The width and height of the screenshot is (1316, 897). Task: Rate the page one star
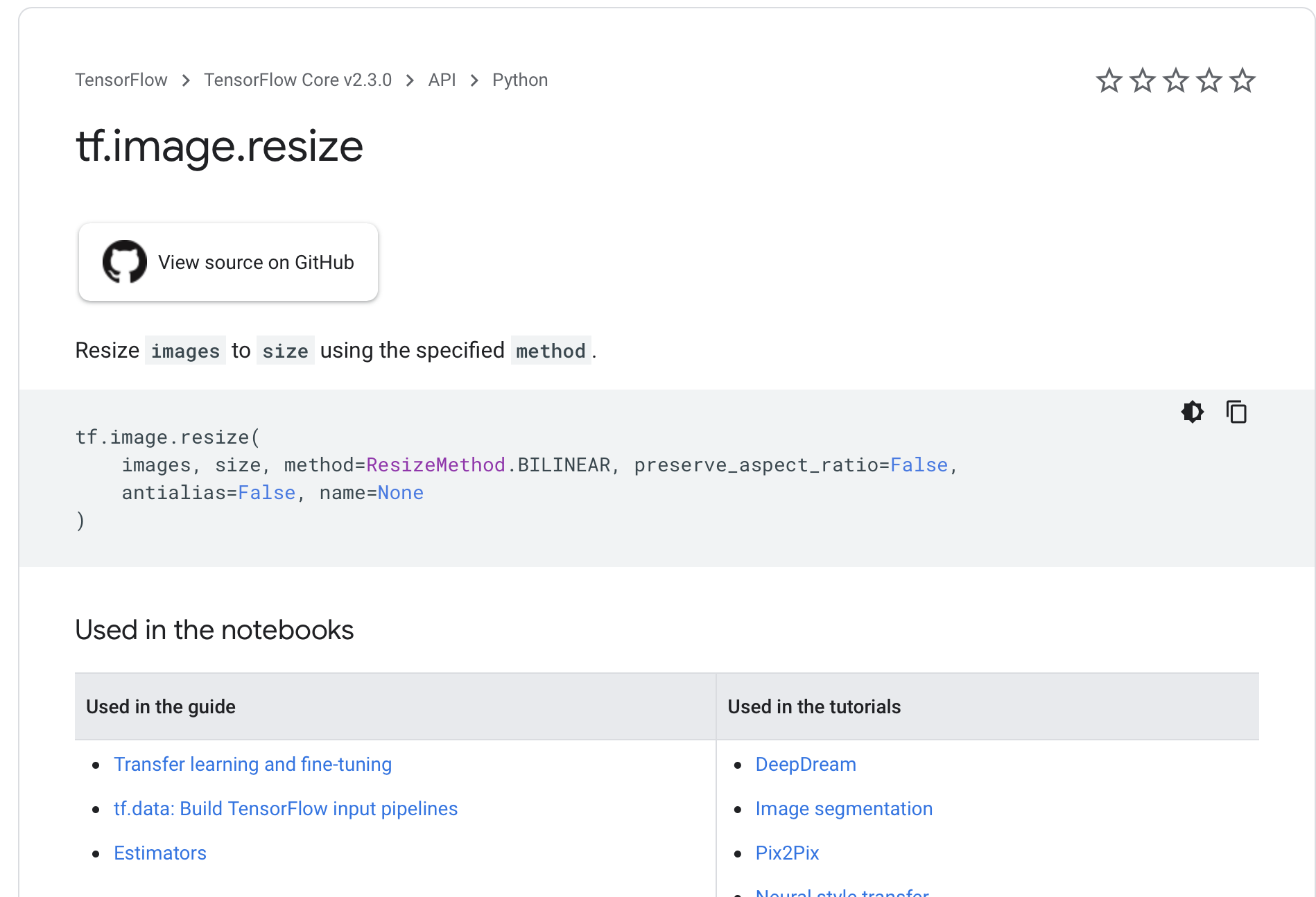point(1109,80)
